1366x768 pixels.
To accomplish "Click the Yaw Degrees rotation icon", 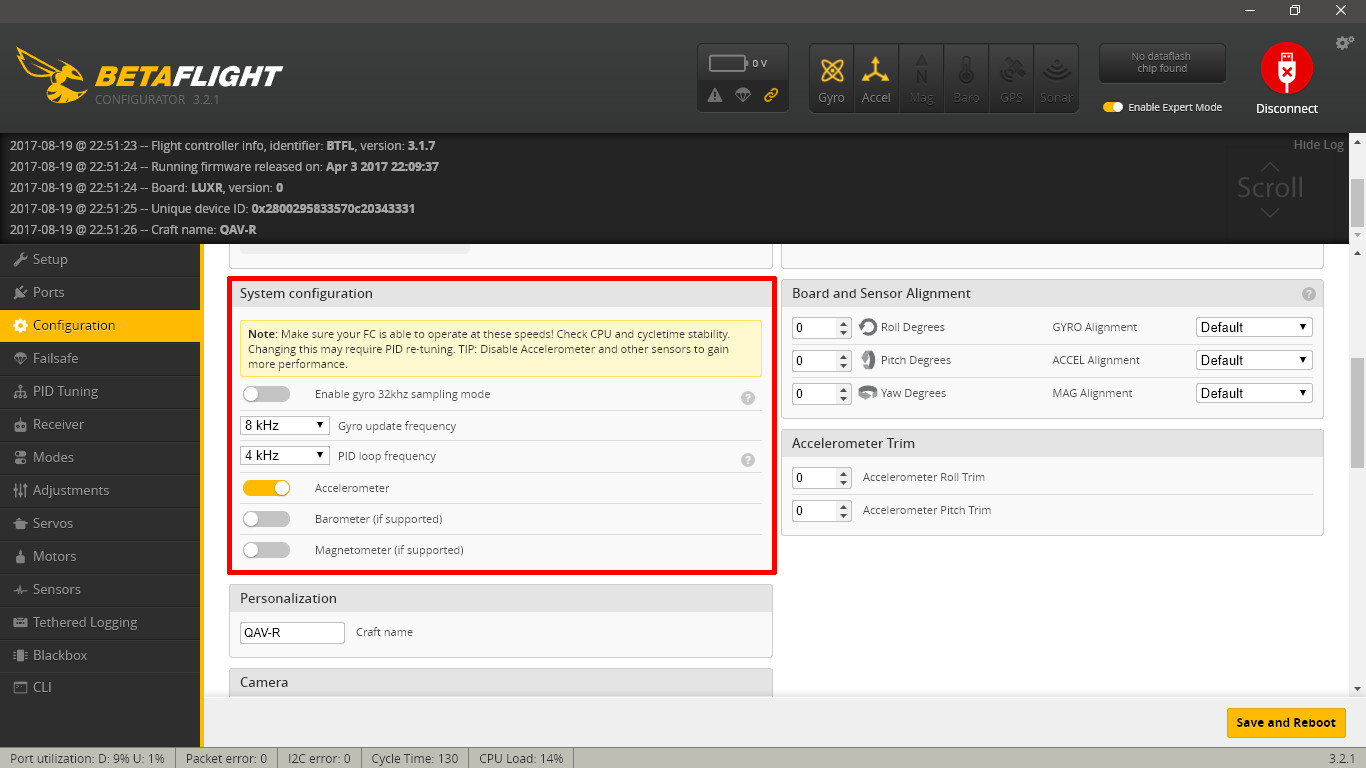I will pos(867,393).
